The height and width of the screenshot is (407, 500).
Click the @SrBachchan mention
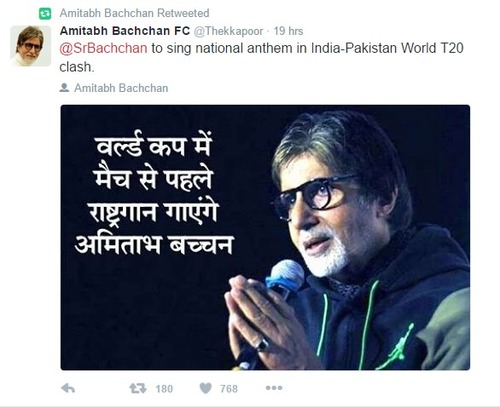coord(103,48)
